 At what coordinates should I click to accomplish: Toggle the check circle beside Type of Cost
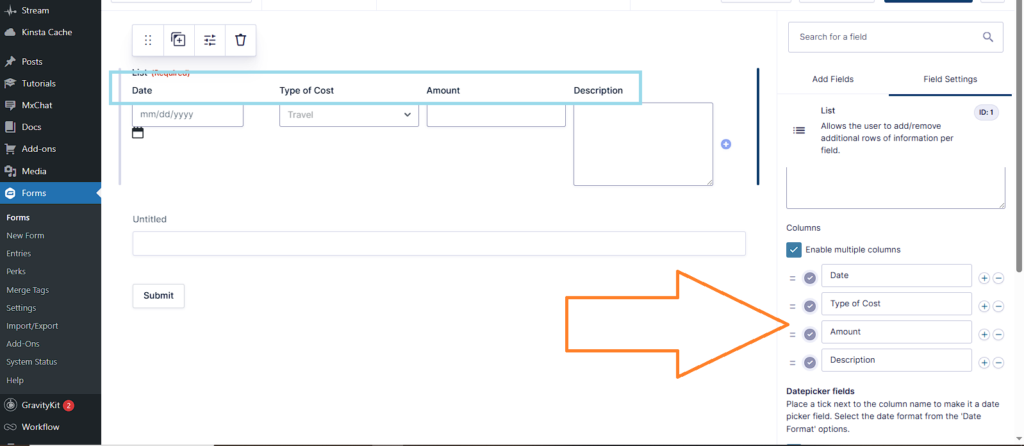pyautogui.click(x=810, y=306)
